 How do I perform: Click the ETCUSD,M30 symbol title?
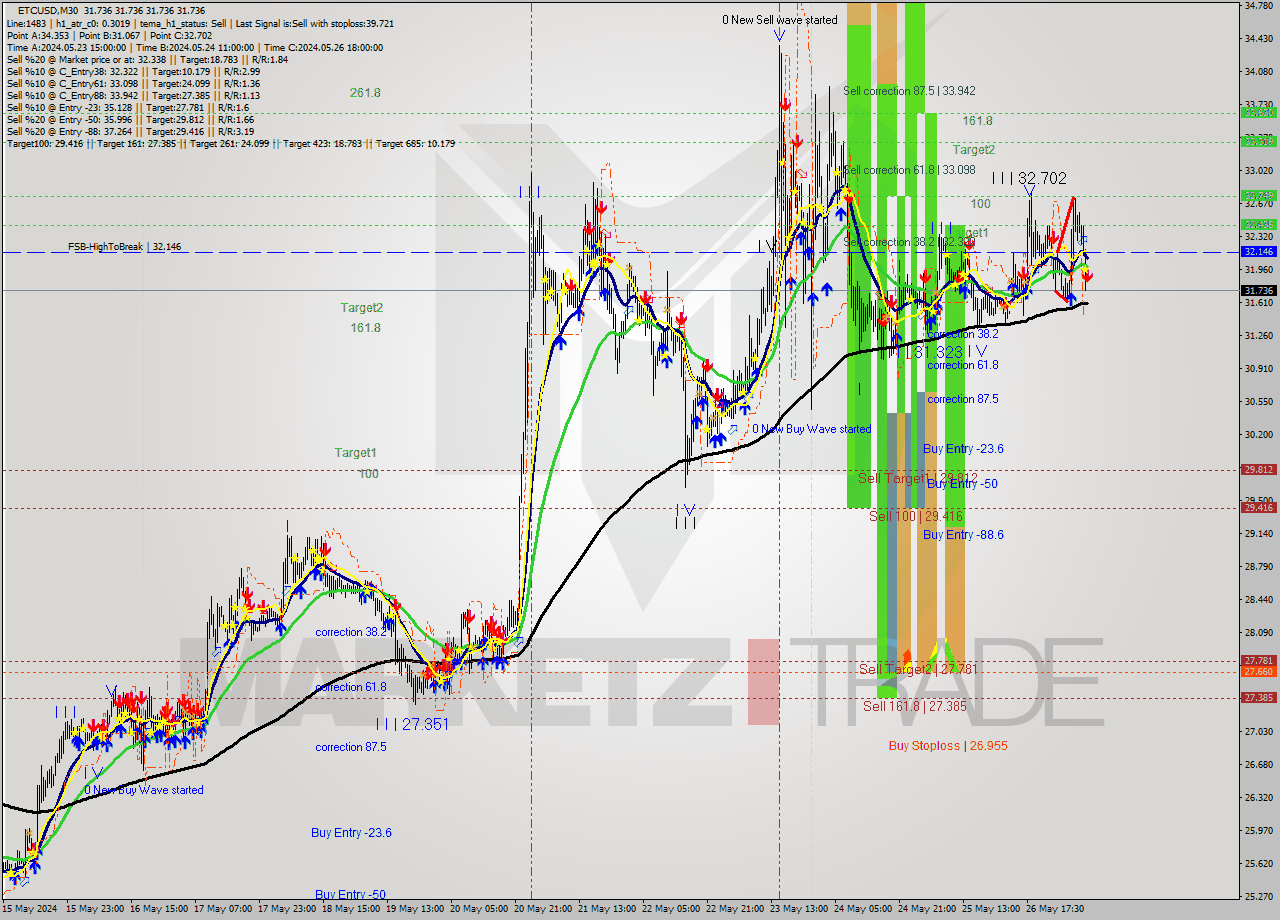46,10
